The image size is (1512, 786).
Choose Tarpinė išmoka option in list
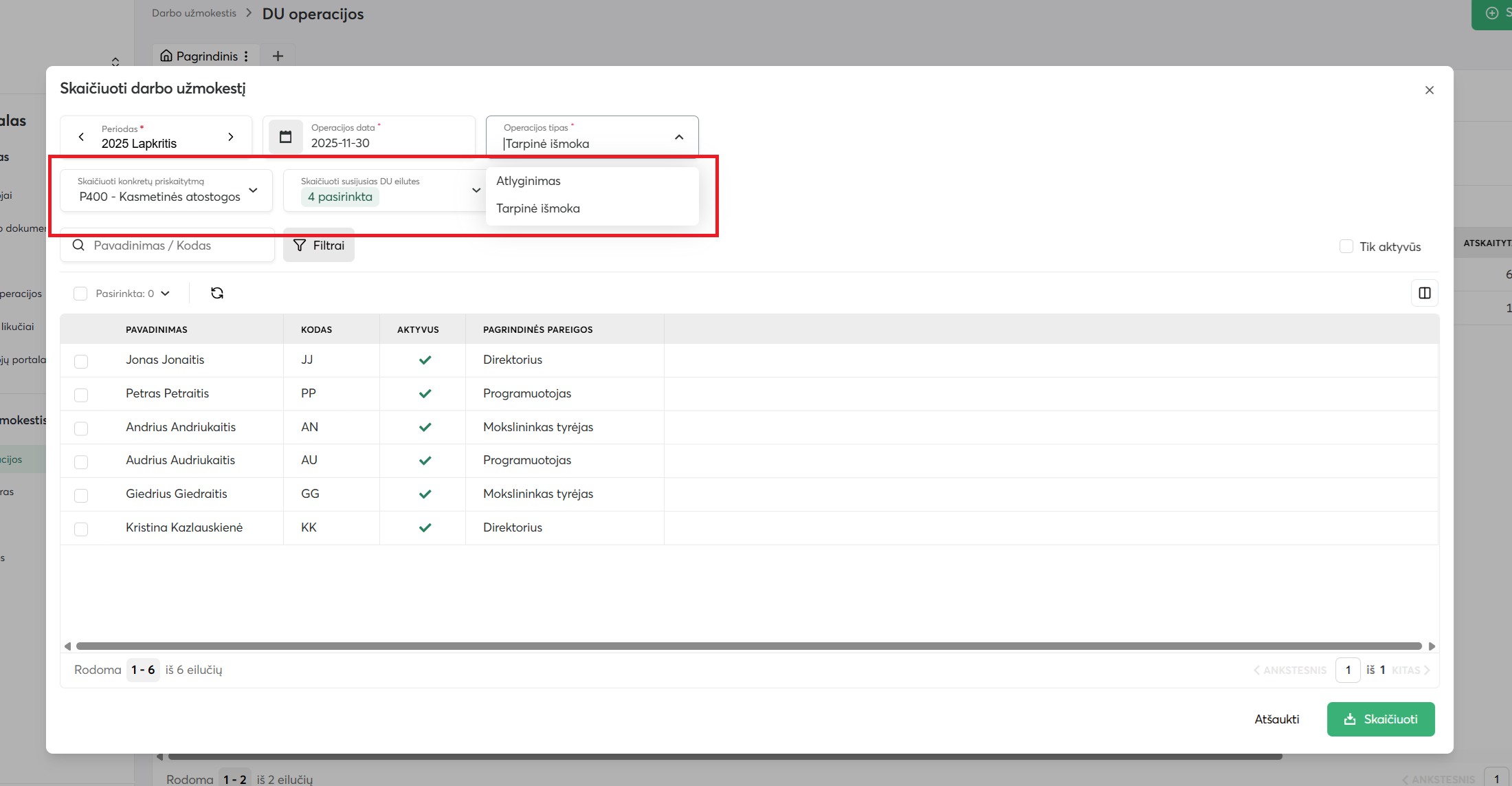(538, 208)
